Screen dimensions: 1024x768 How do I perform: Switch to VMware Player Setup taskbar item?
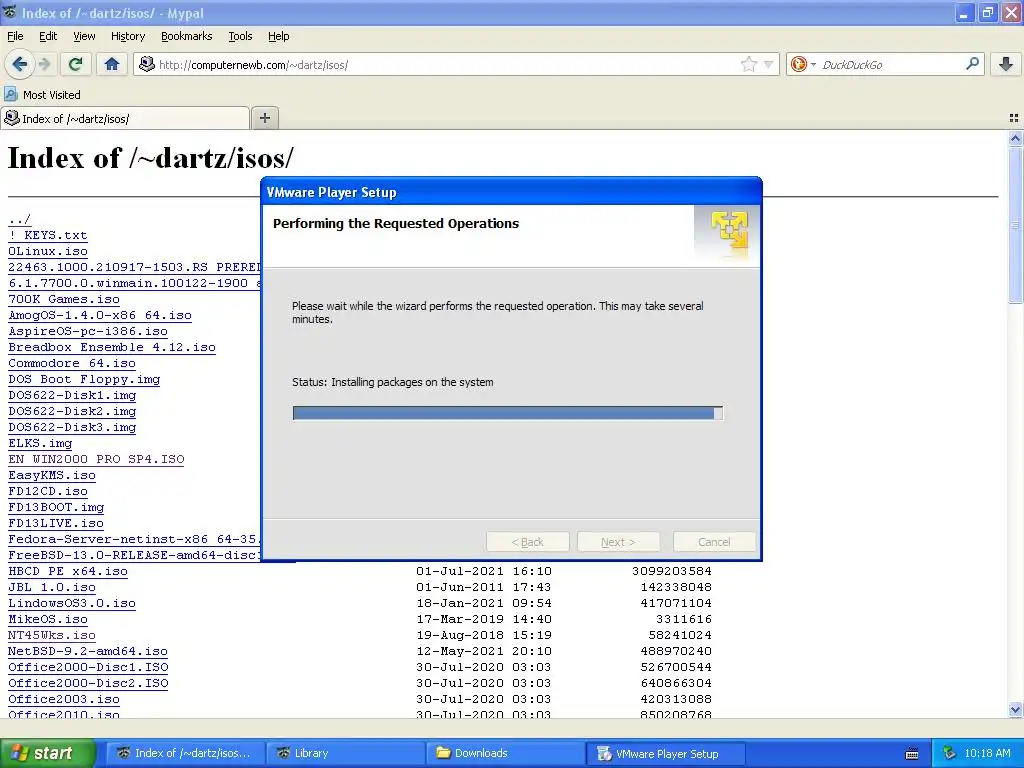click(665, 753)
